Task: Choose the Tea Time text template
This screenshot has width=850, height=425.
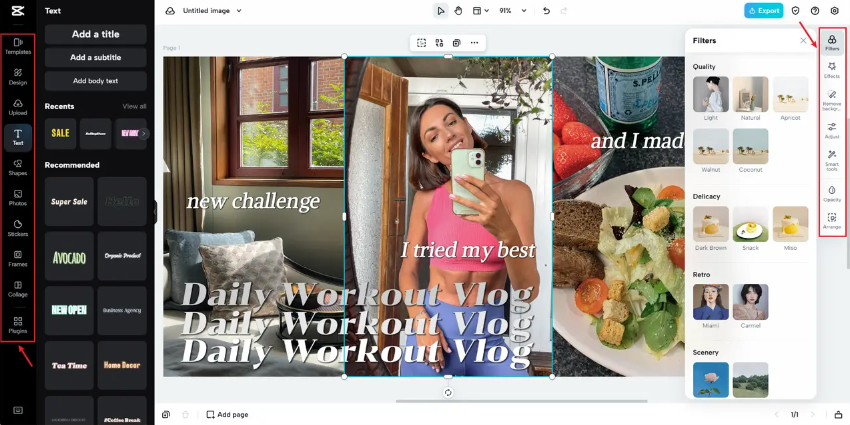Action: 69,365
